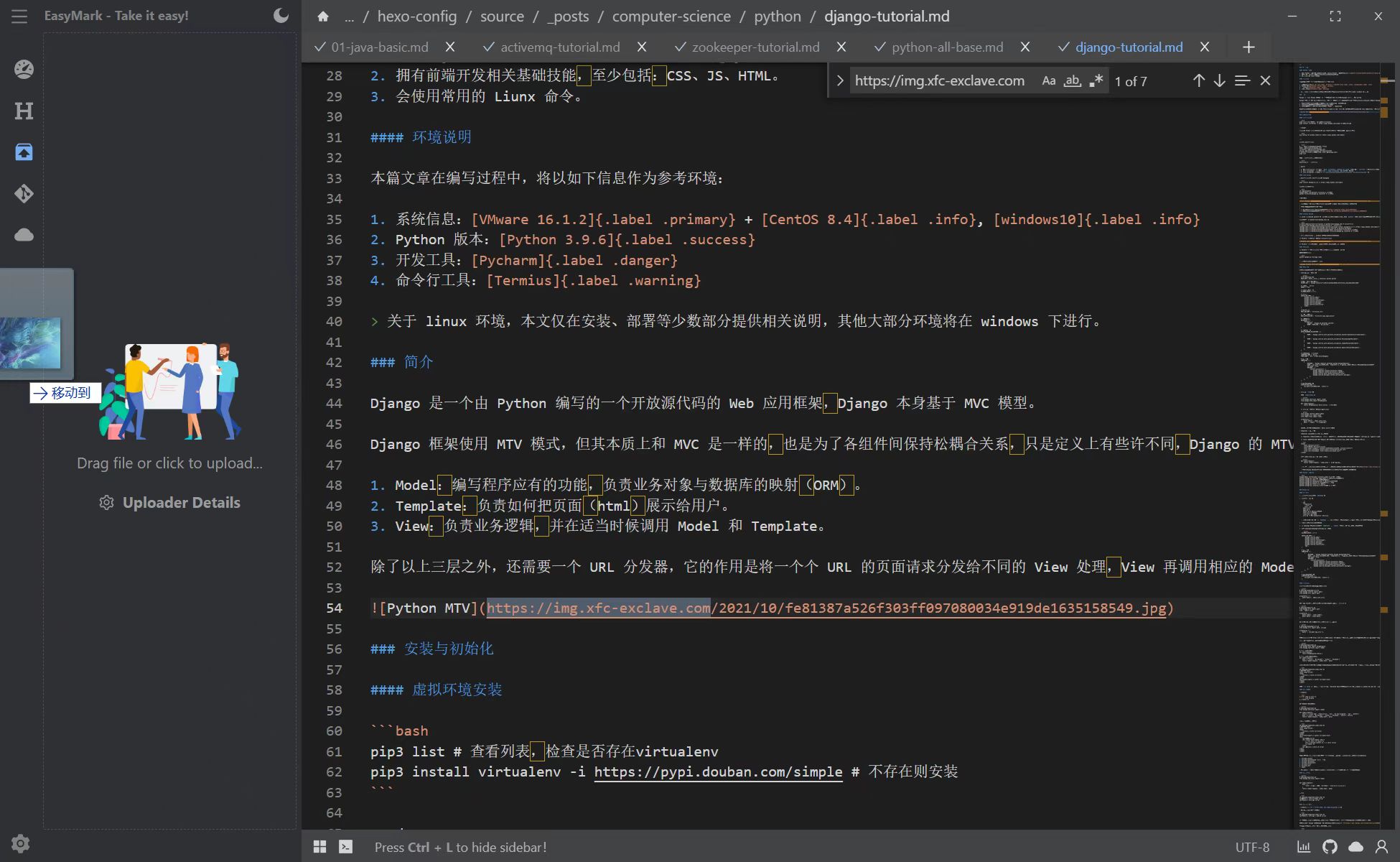Close the django-tutorial.md tab
This screenshot has width=1400, height=862.
1205,47
